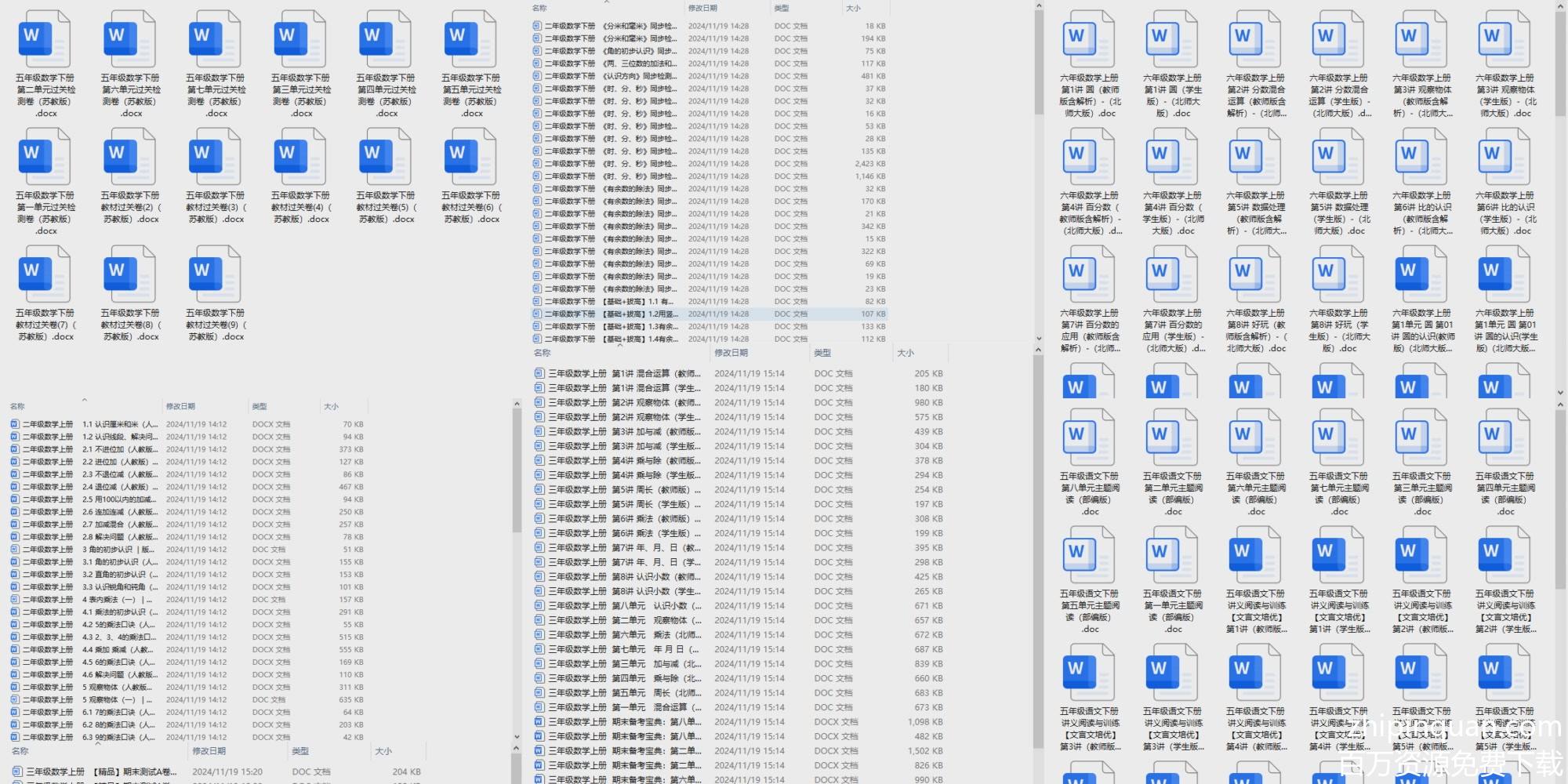Sort 三年级数学上册 第1讲 list by 大小 column
Screen dimensions: 1568x784
tap(906, 353)
